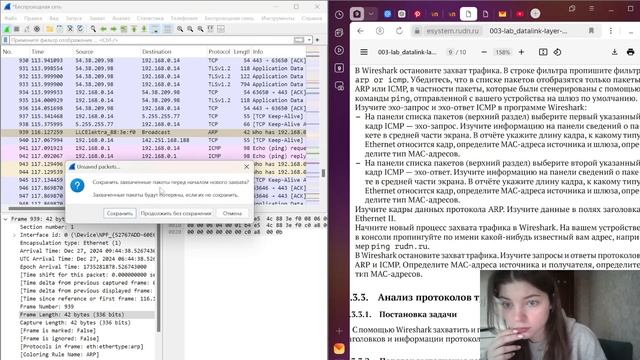Open a new browser tab with the plus button
The height and width of the screenshot is (360, 640).
click(535, 13)
